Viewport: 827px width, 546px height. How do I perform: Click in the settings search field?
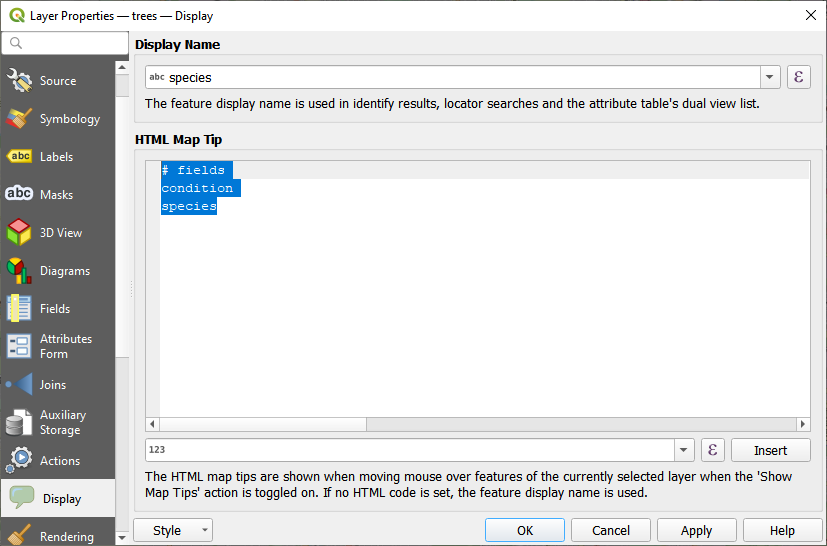point(65,43)
